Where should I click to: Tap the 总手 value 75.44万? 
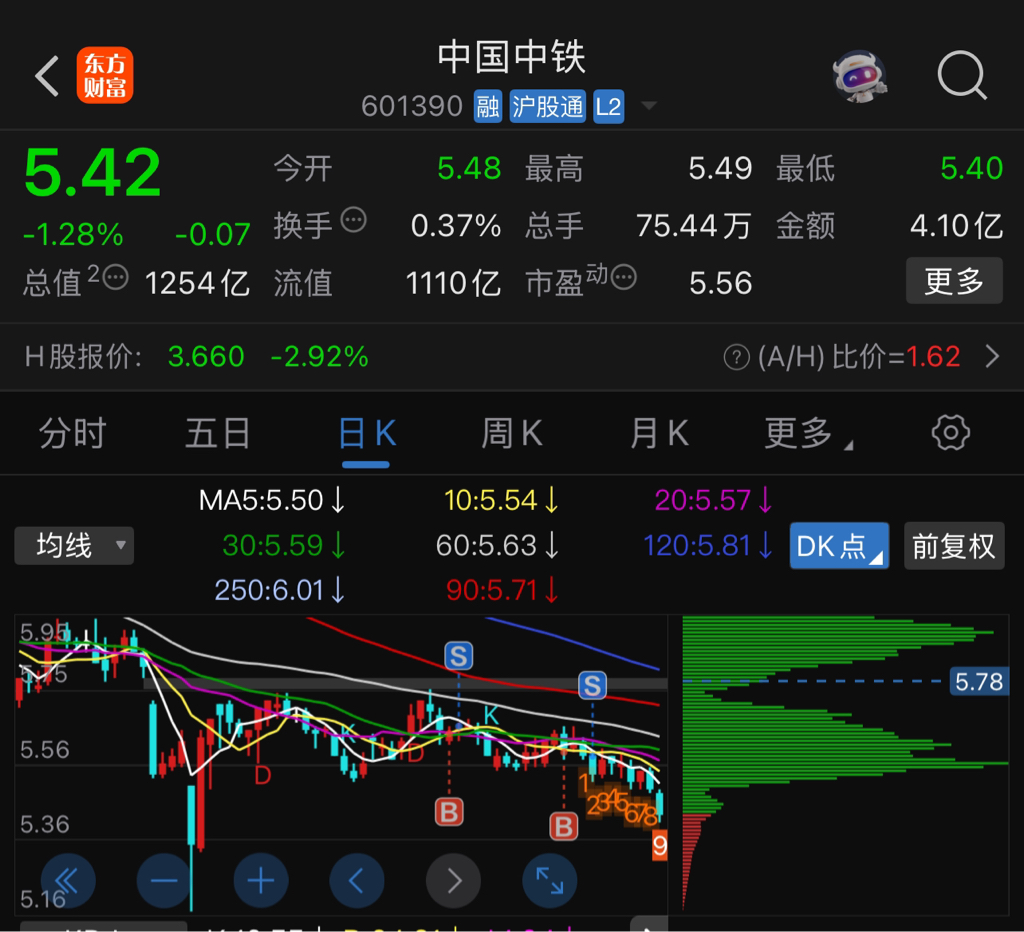point(694,226)
